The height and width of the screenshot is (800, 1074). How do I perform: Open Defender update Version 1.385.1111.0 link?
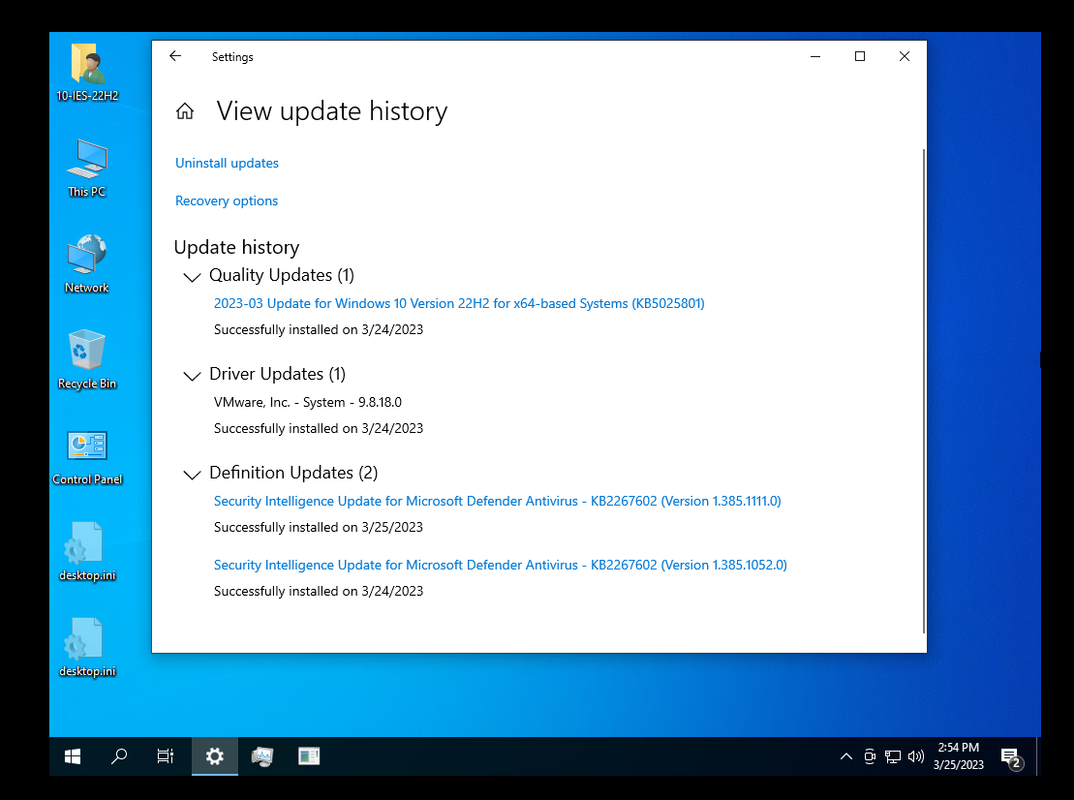click(497, 501)
